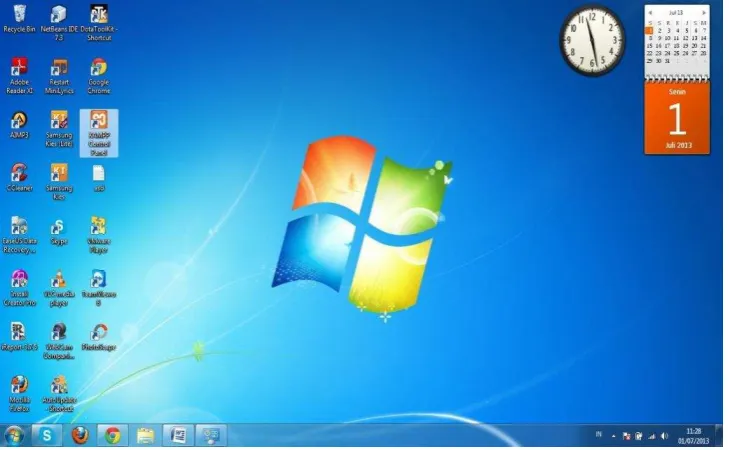
Task: Click the last taskbar program button beside Word
Action: coord(211,436)
